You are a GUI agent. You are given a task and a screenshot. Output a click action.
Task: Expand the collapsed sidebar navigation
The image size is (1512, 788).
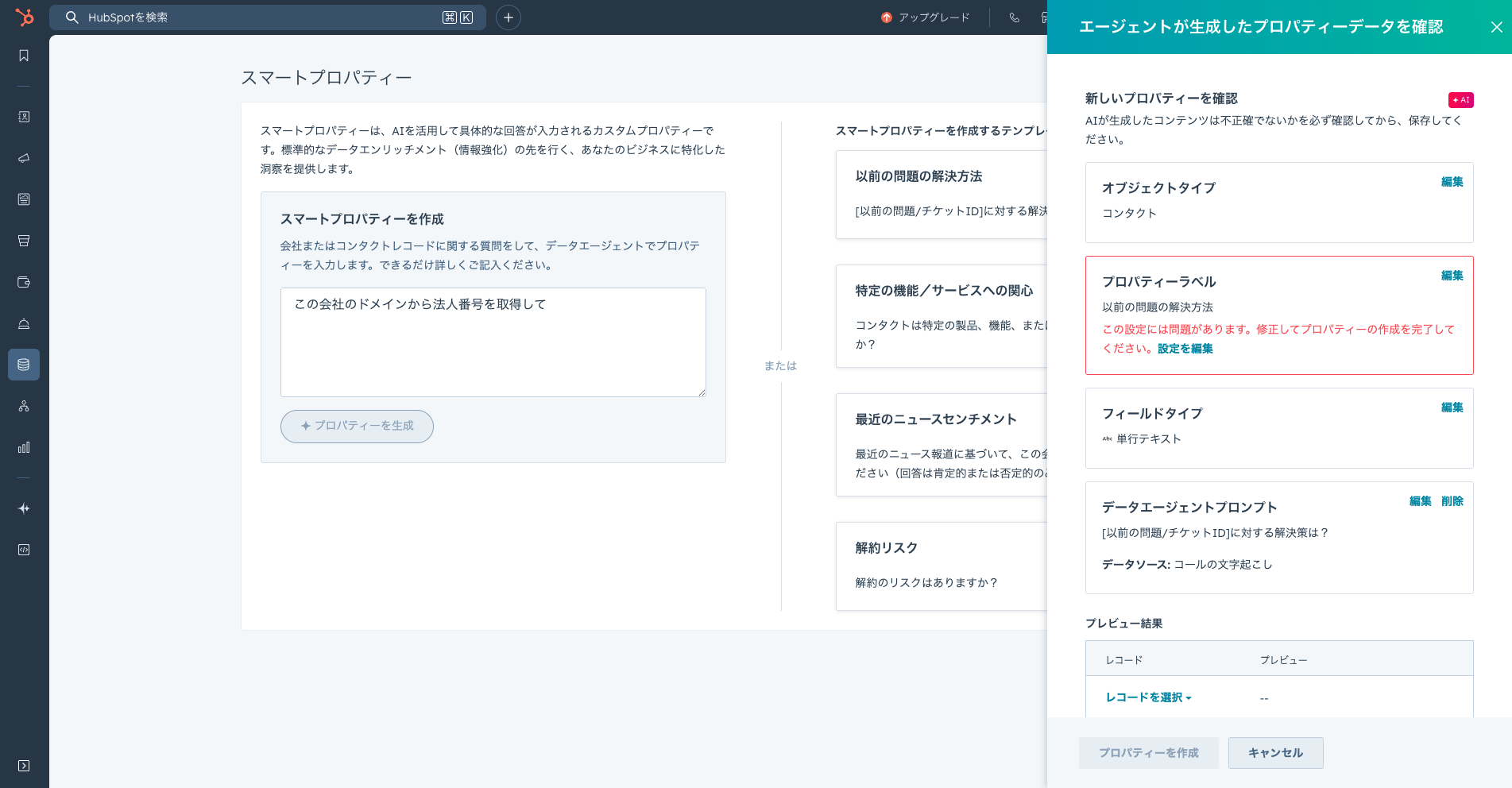[x=24, y=766]
